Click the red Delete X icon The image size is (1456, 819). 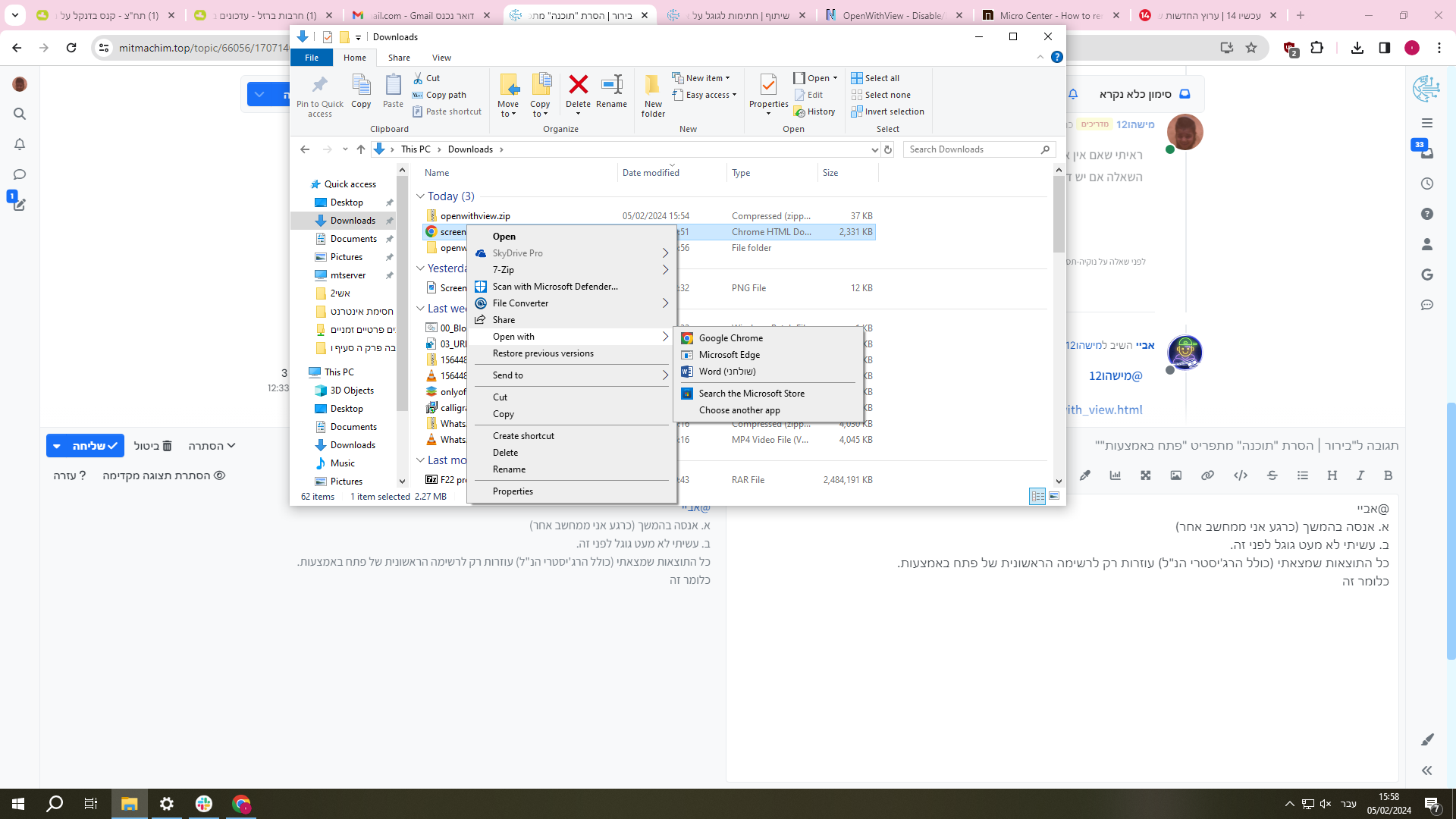click(x=578, y=85)
